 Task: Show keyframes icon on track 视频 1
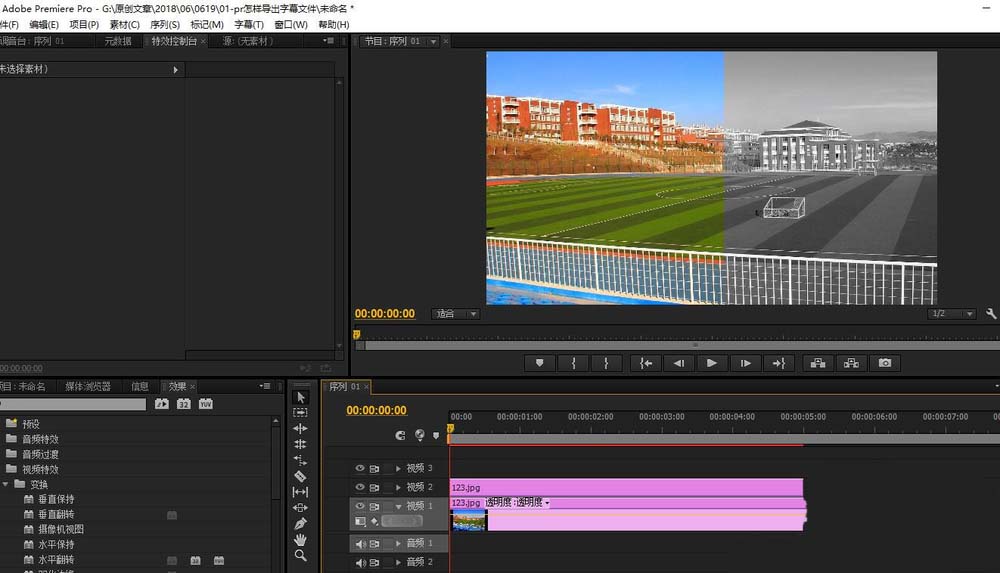tap(360, 521)
